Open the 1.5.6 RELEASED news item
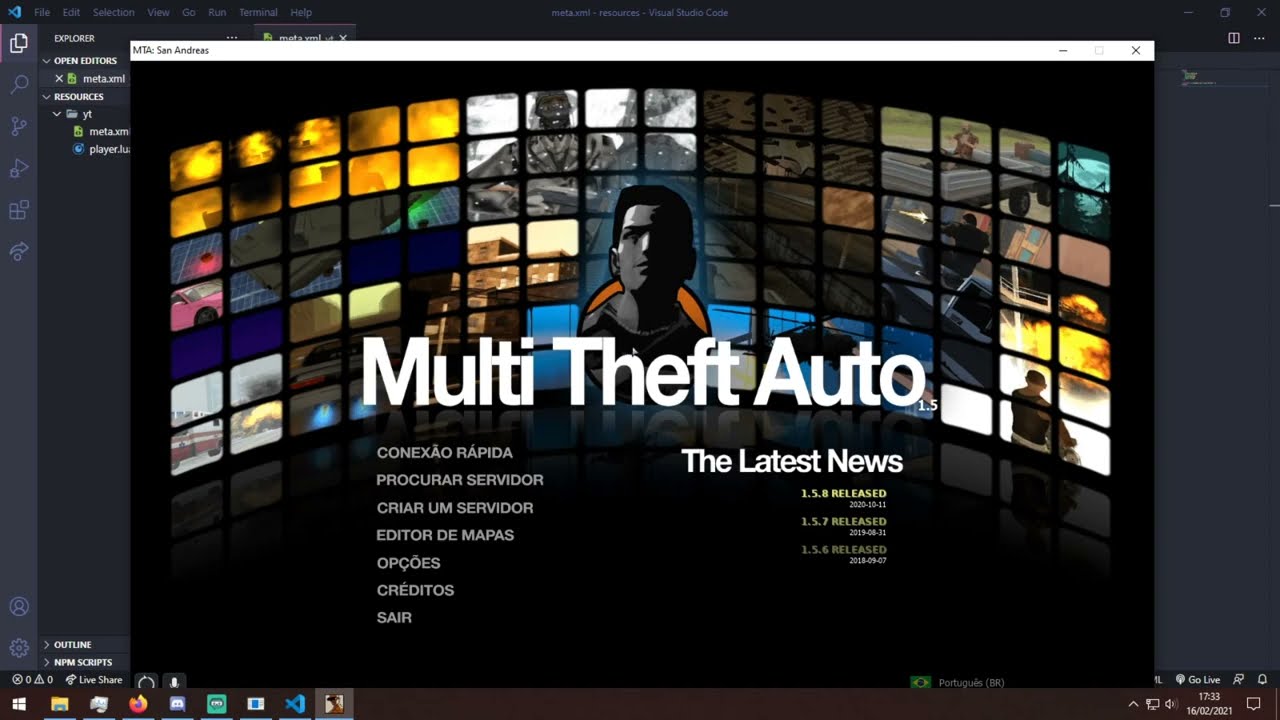Image resolution: width=1280 pixels, height=720 pixels. pyautogui.click(x=843, y=549)
